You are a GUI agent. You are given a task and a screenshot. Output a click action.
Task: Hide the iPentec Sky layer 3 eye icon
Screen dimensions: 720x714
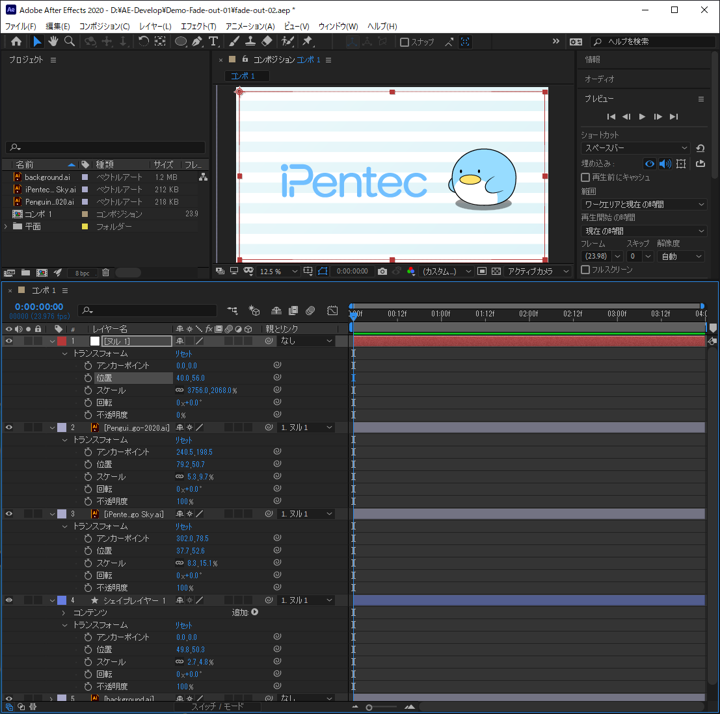click(x=9, y=514)
